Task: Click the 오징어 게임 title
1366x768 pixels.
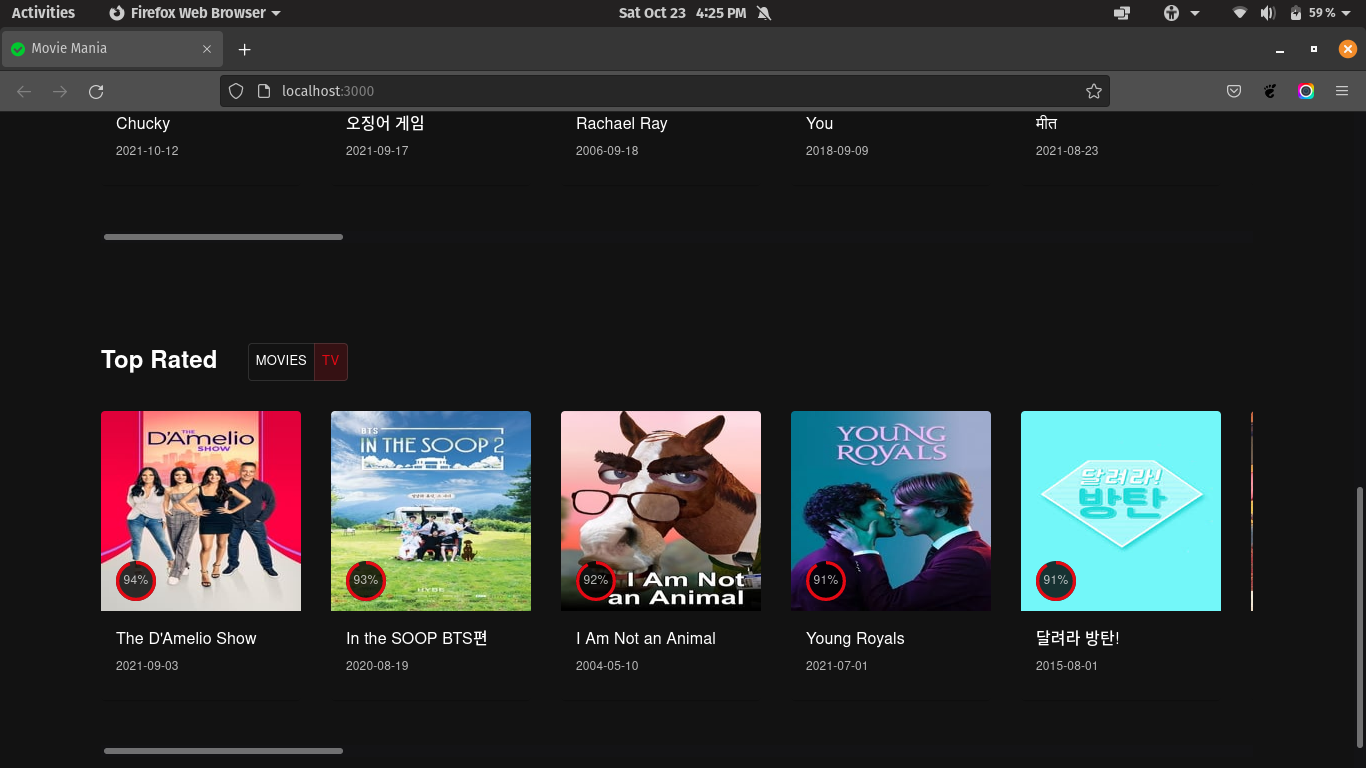Action: pos(385,123)
